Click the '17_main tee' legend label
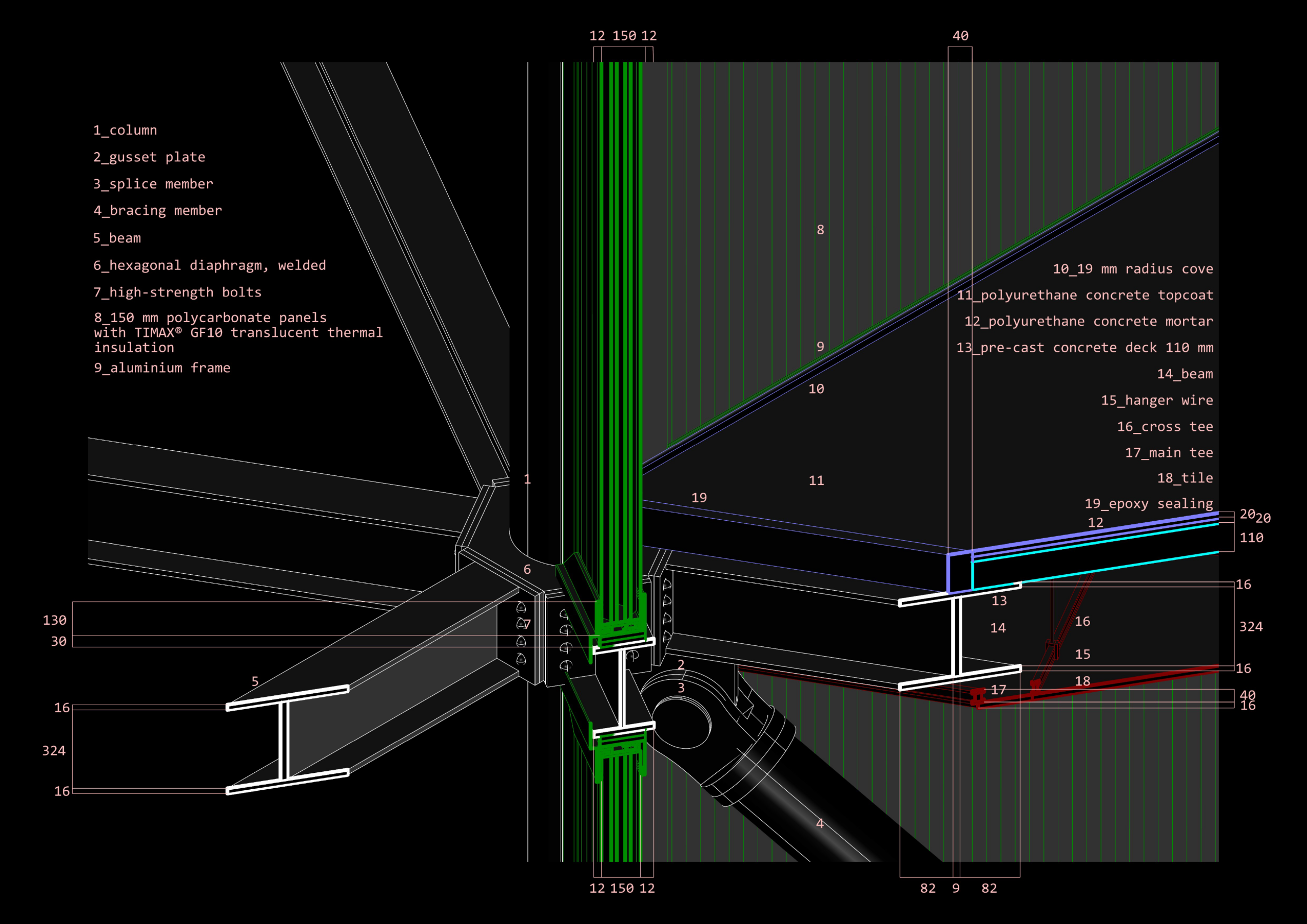The width and height of the screenshot is (1307, 924). coord(1168,453)
